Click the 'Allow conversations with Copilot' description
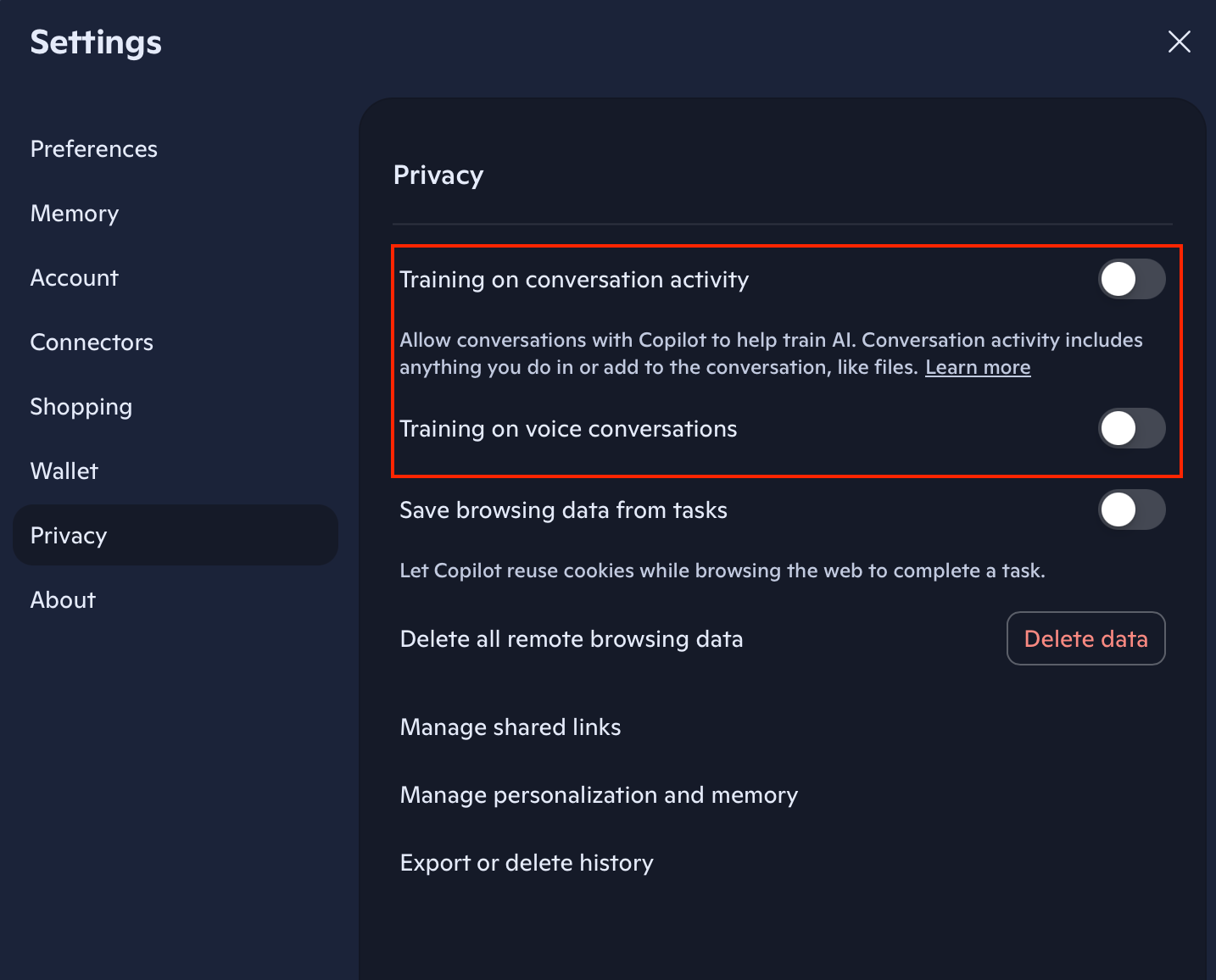 tap(771, 354)
